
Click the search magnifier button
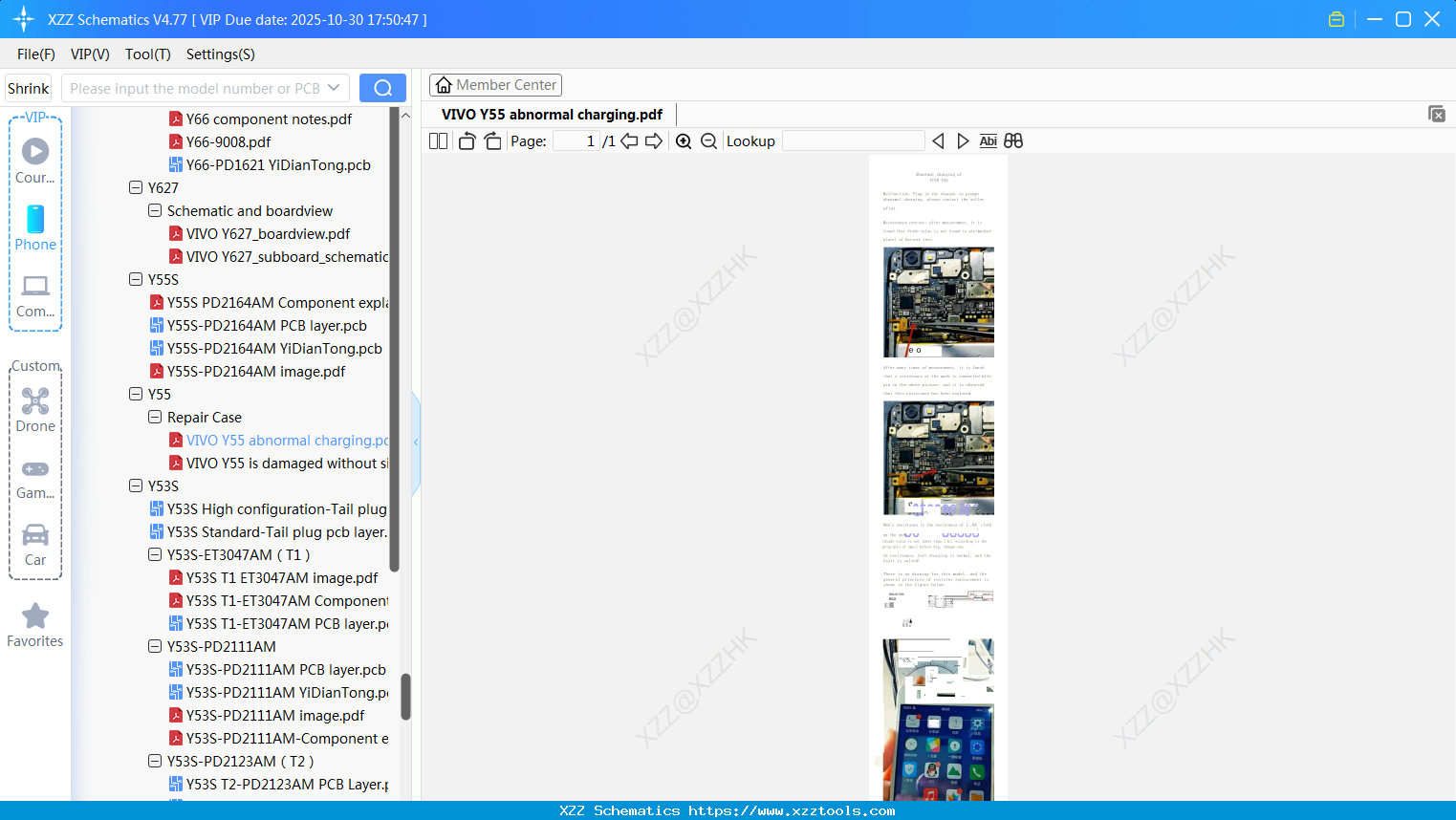pyautogui.click(x=382, y=88)
